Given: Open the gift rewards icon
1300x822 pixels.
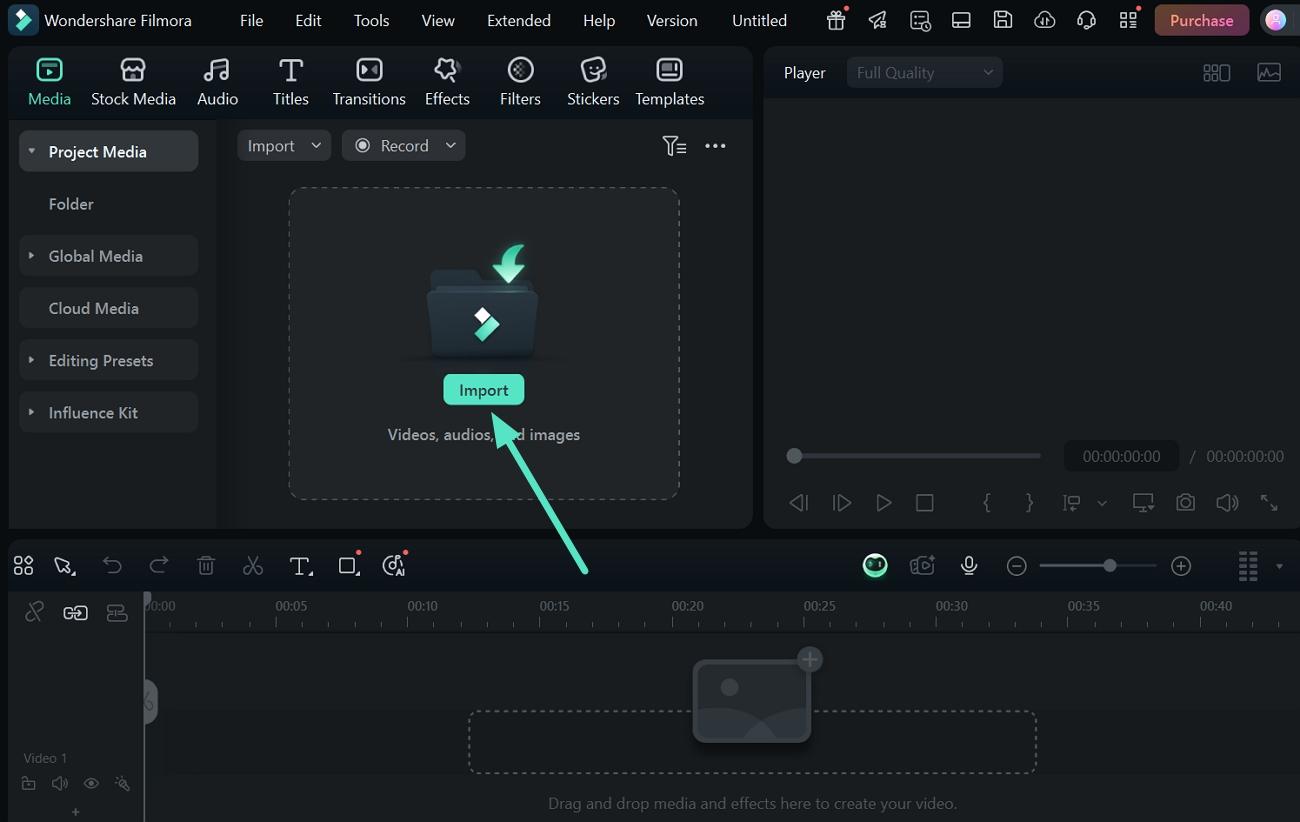Looking at the screenshot, I should [836, 20].
